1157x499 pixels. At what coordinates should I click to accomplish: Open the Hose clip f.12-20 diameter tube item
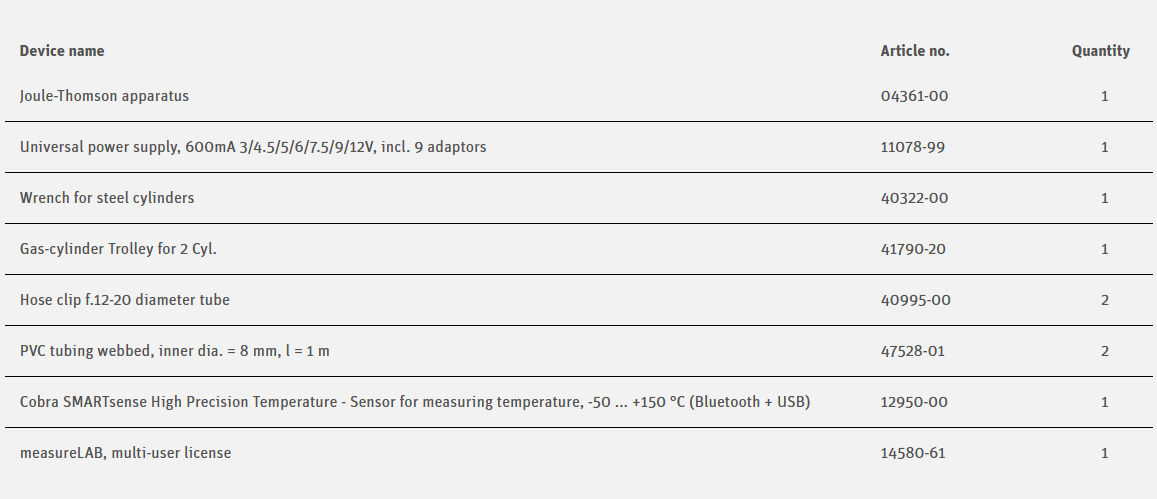(125, 300)
